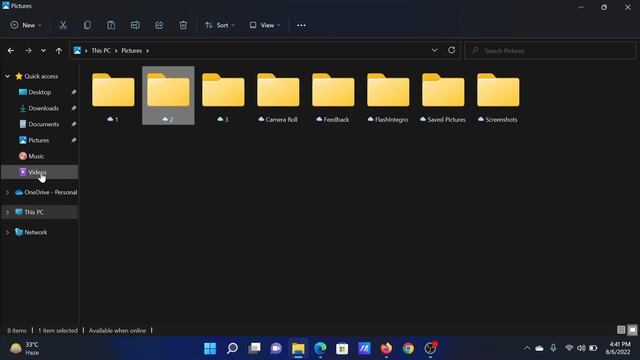The height and width of the screenshot is (360, 640).
Task: Click the Delete trash icon
Action: (x=183, y=25)
